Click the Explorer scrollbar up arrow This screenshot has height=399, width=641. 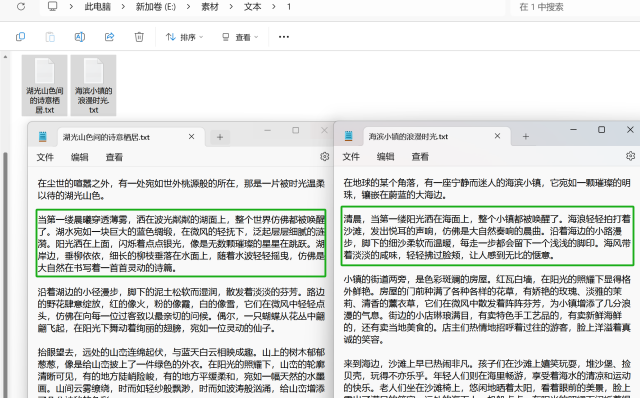coord(5,57)
